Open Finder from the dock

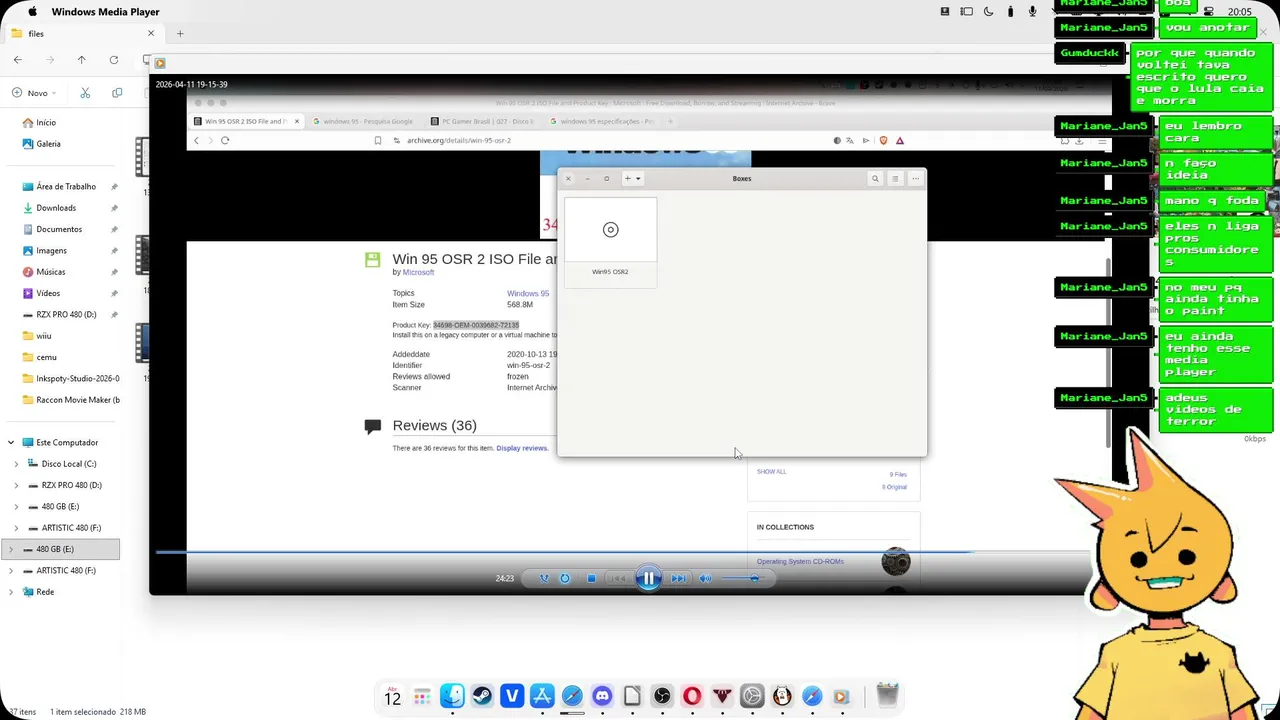[452, 696]
